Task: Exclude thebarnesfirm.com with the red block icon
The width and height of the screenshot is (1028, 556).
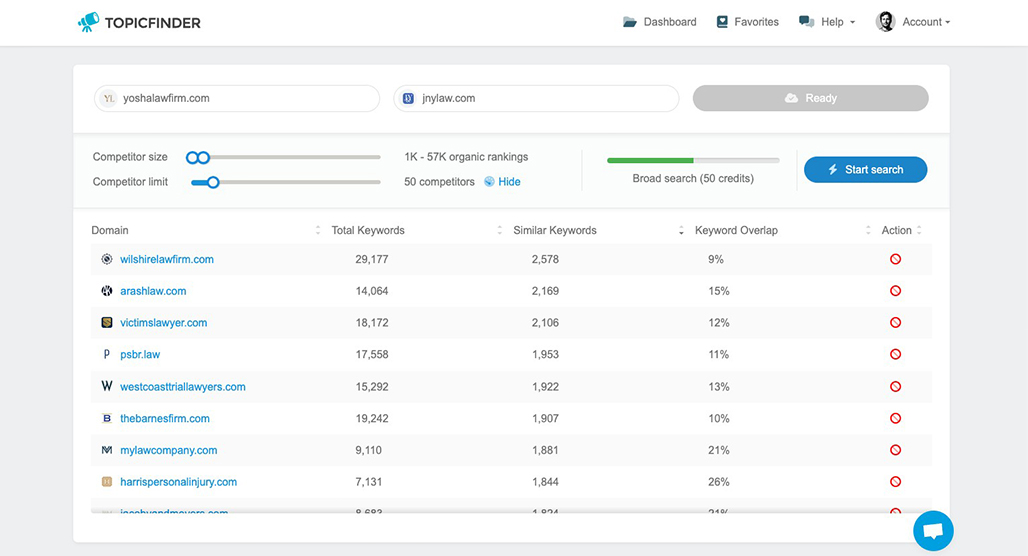Action: [895, 418]
